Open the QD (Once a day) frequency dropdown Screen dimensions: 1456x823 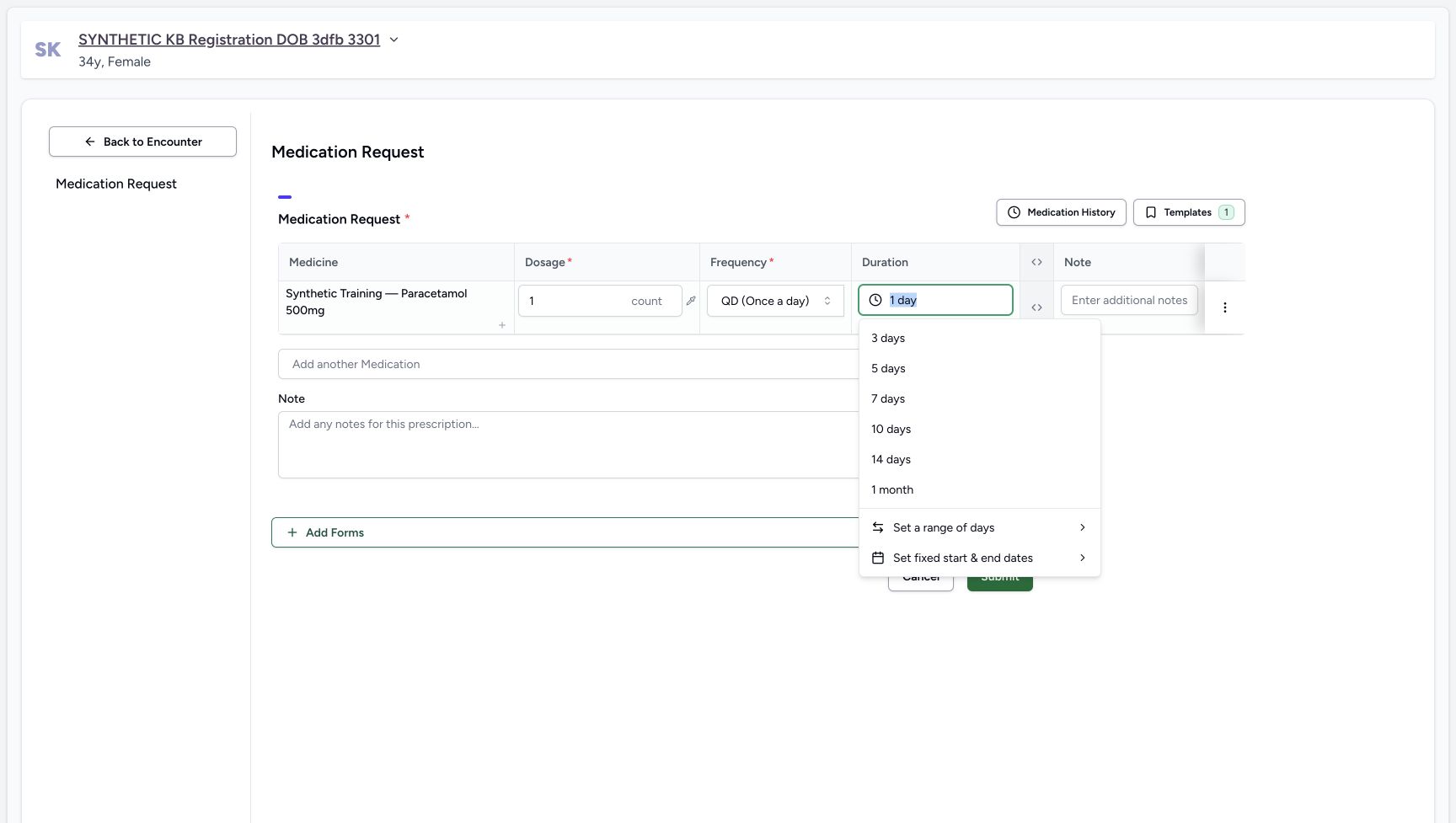coord(775,301)
